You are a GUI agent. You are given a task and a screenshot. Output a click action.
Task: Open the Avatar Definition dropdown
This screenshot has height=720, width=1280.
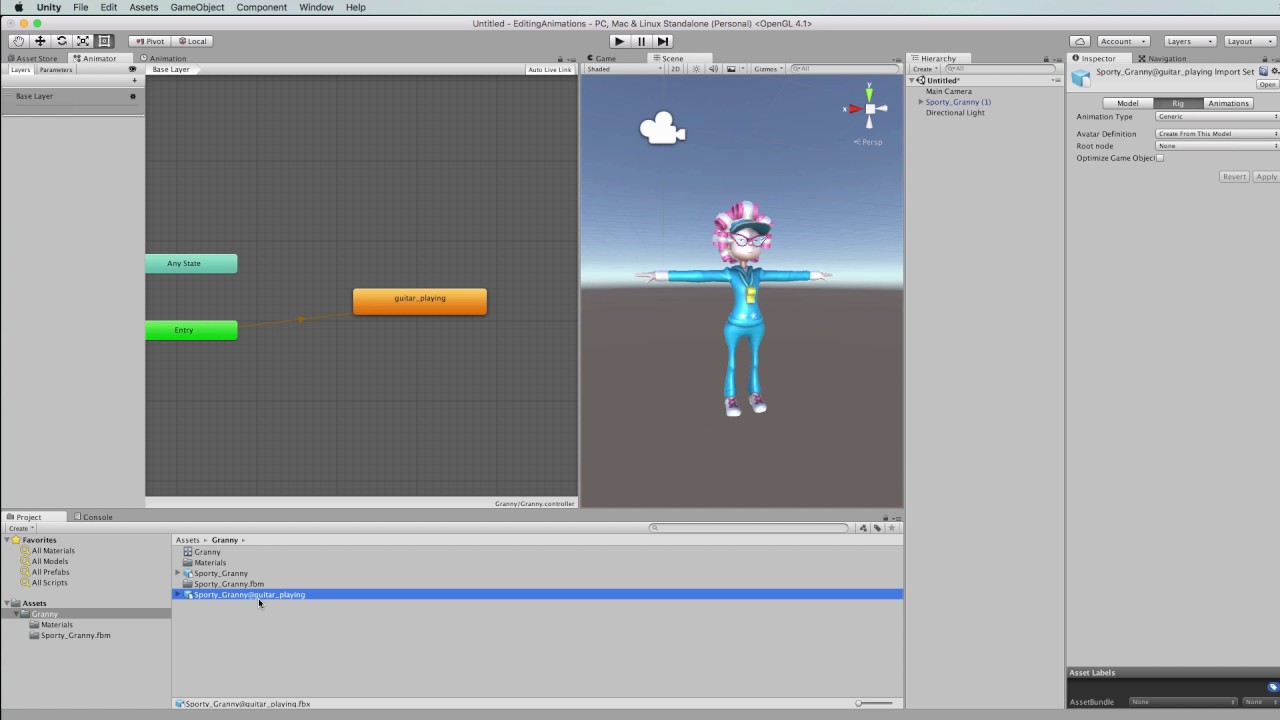pyautogui.click(x=1217, y=134)
